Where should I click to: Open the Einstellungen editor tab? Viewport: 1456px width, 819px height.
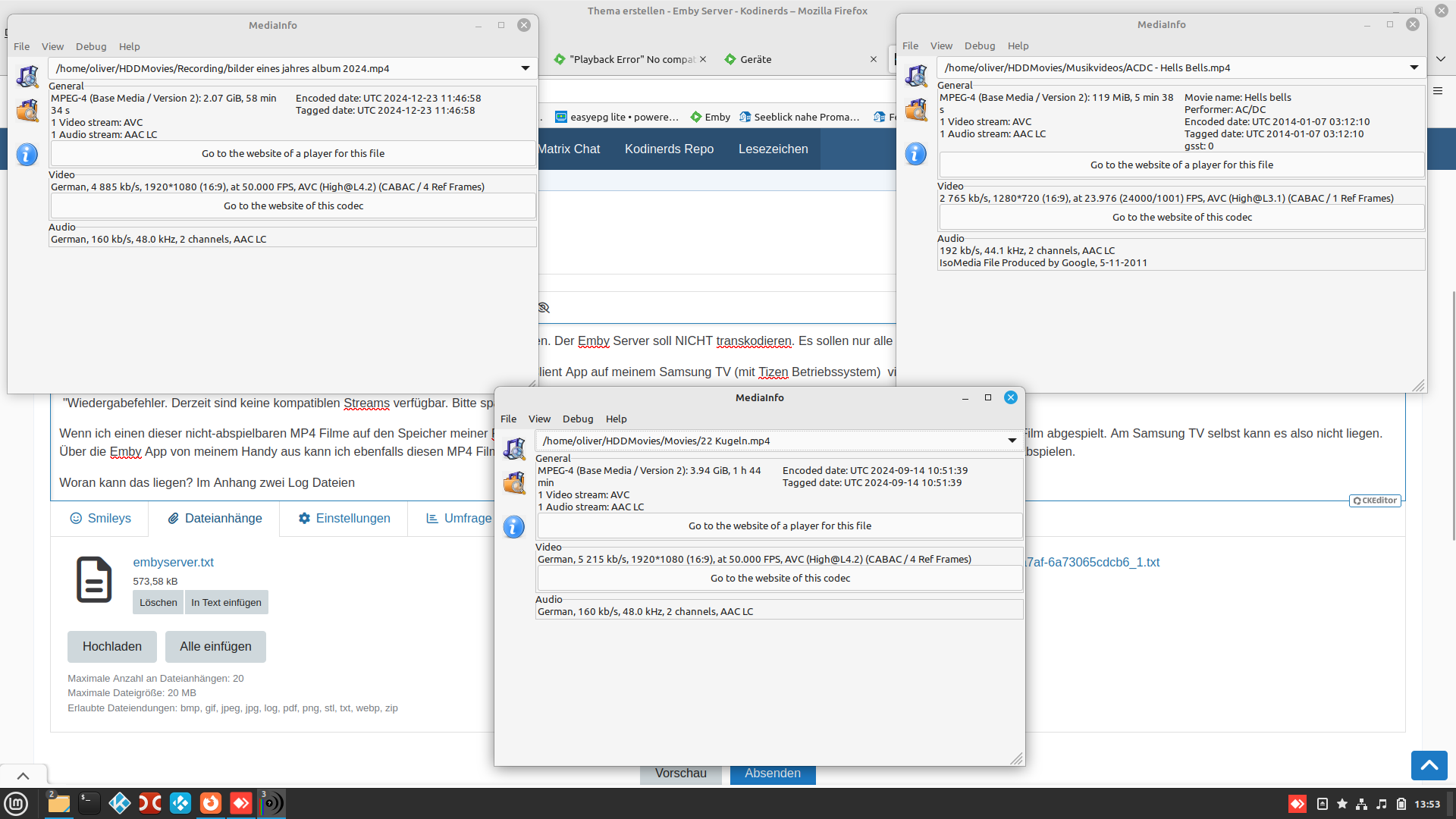tap(344, 519)
